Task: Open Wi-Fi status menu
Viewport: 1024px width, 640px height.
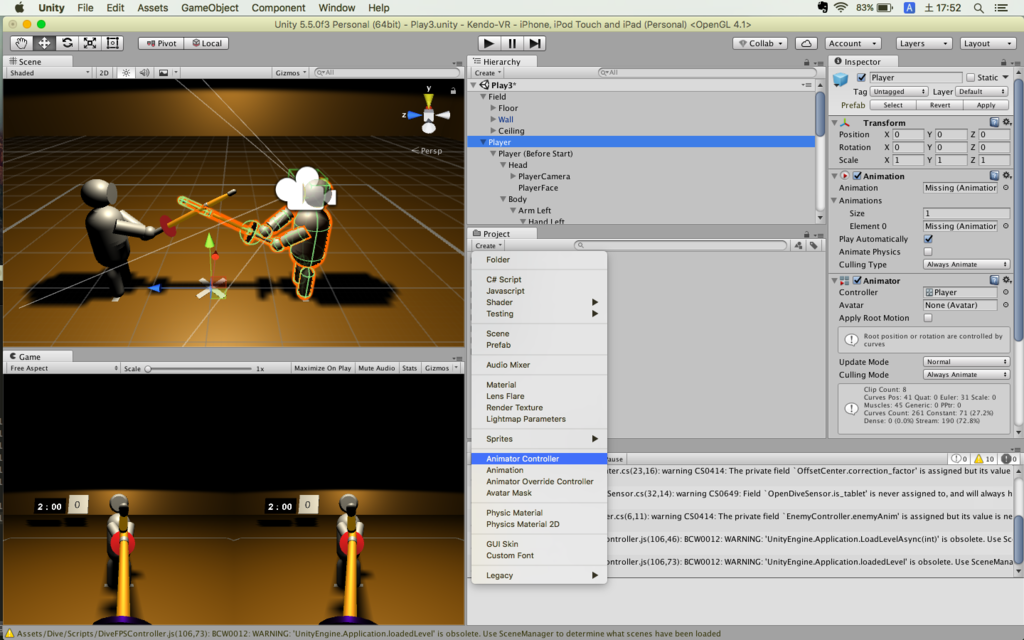Action: point(841,8)
